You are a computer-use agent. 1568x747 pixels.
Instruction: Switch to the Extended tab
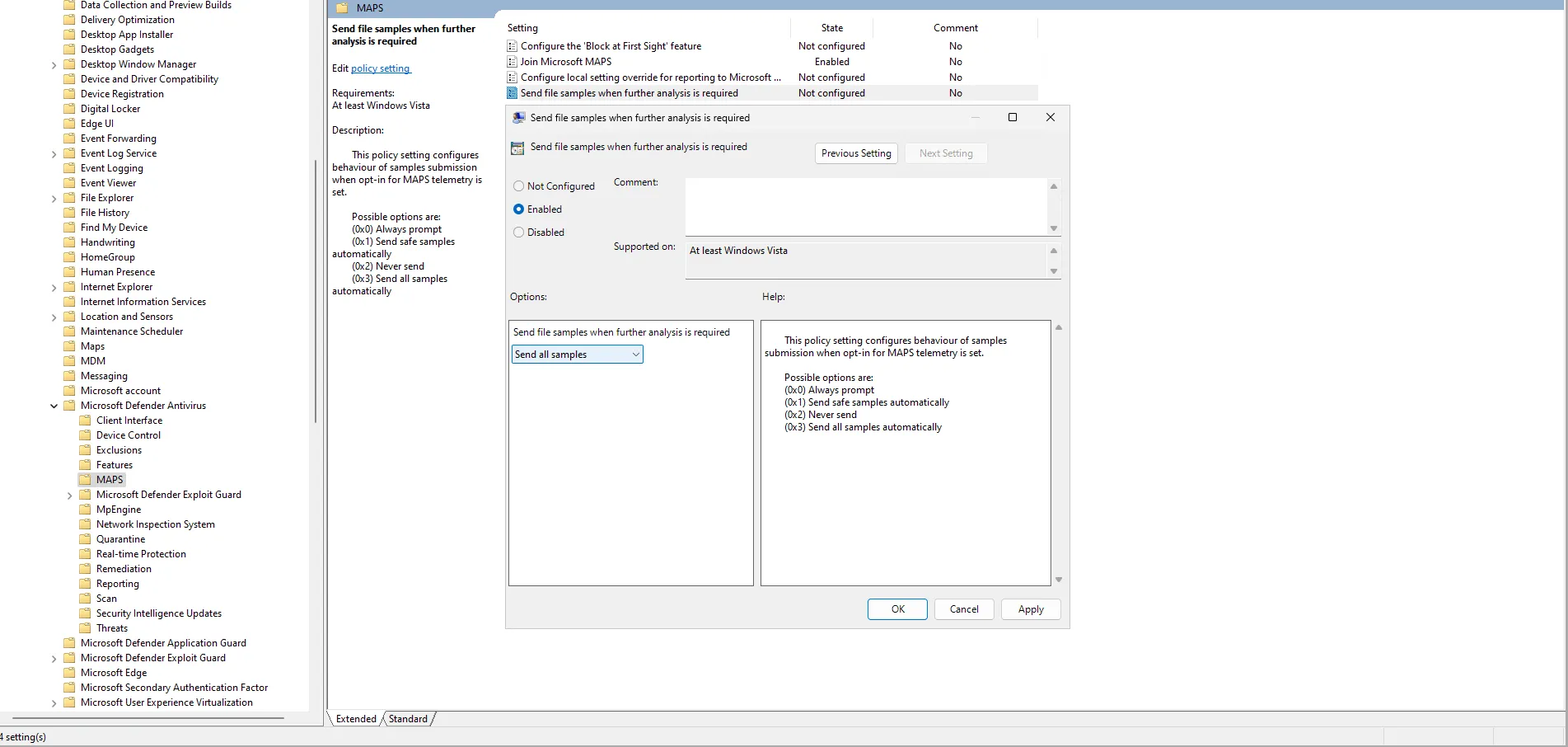click(356, 719)
